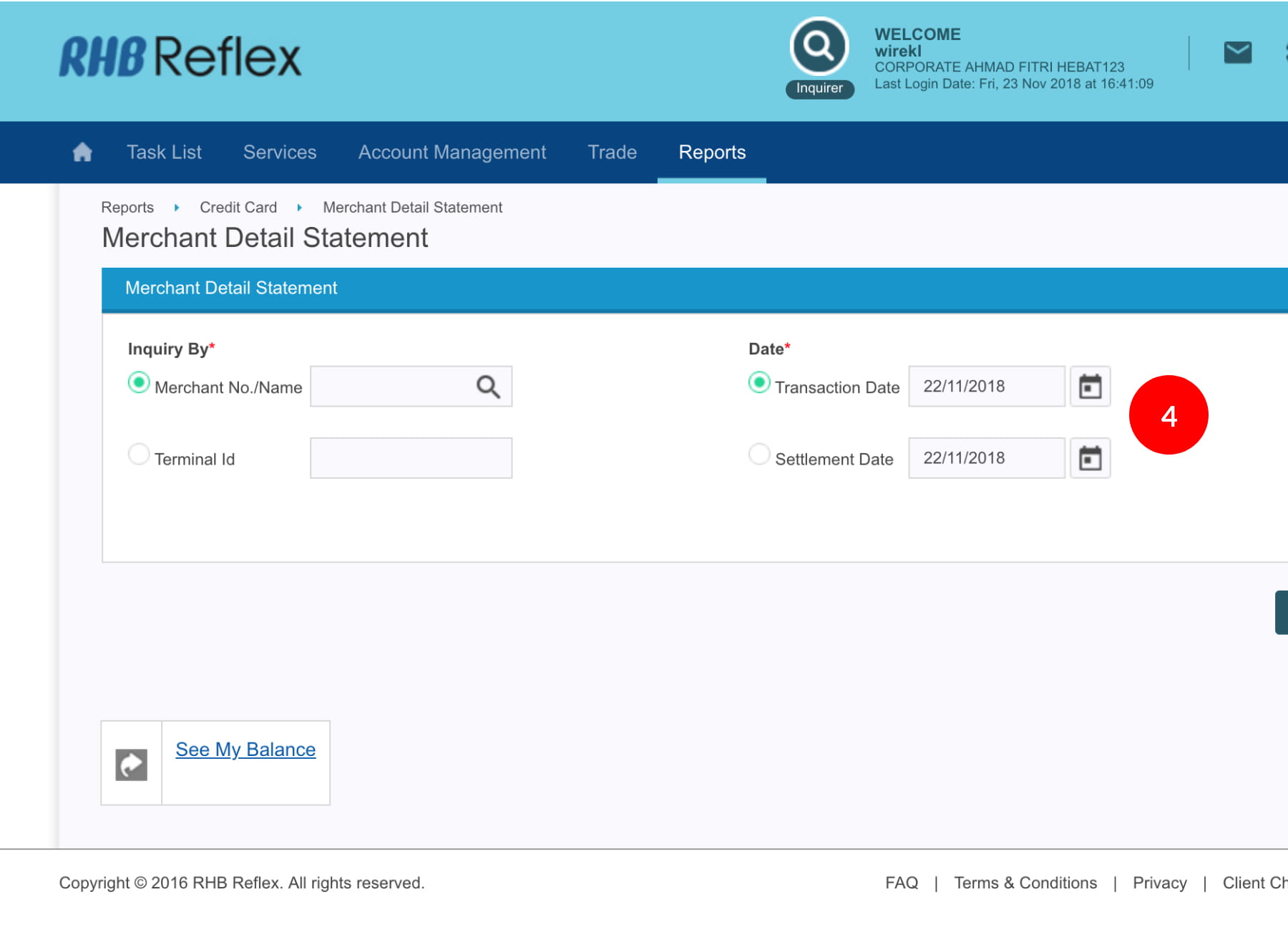Click the Terminal Id text field
The image size is (1288, 945).
pyautogui.click(x=411, y=458)
